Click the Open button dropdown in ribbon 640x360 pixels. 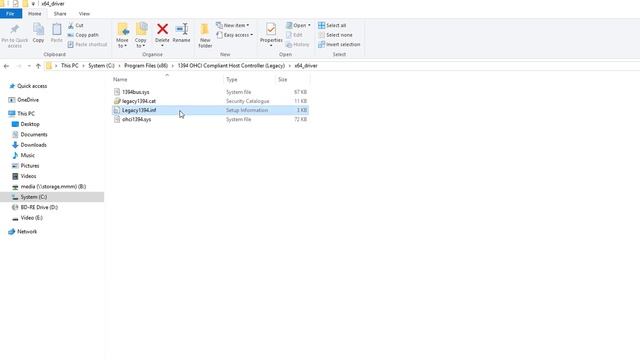(298, 25)
